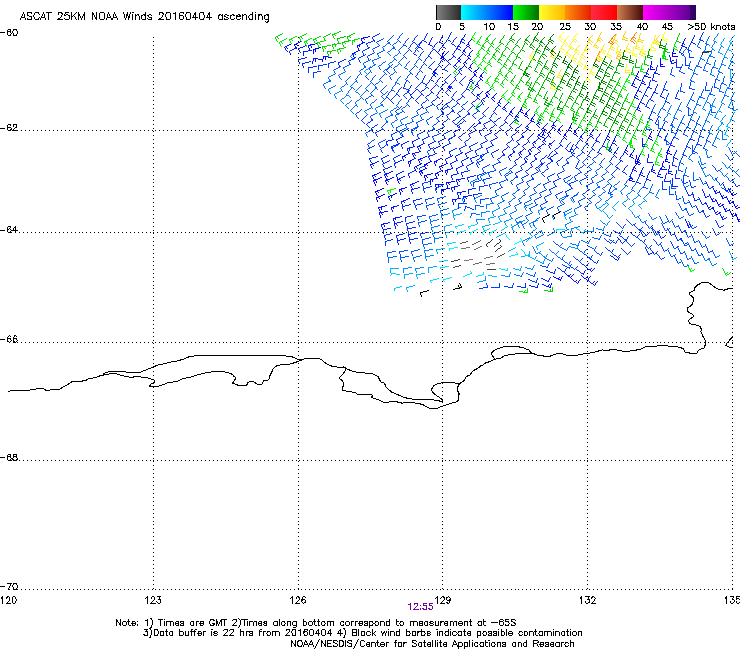The width and height of the screenshot is (740, 650).
Task: Click the purple 12:55 timestamp
Action: click(x=420, y=607)
